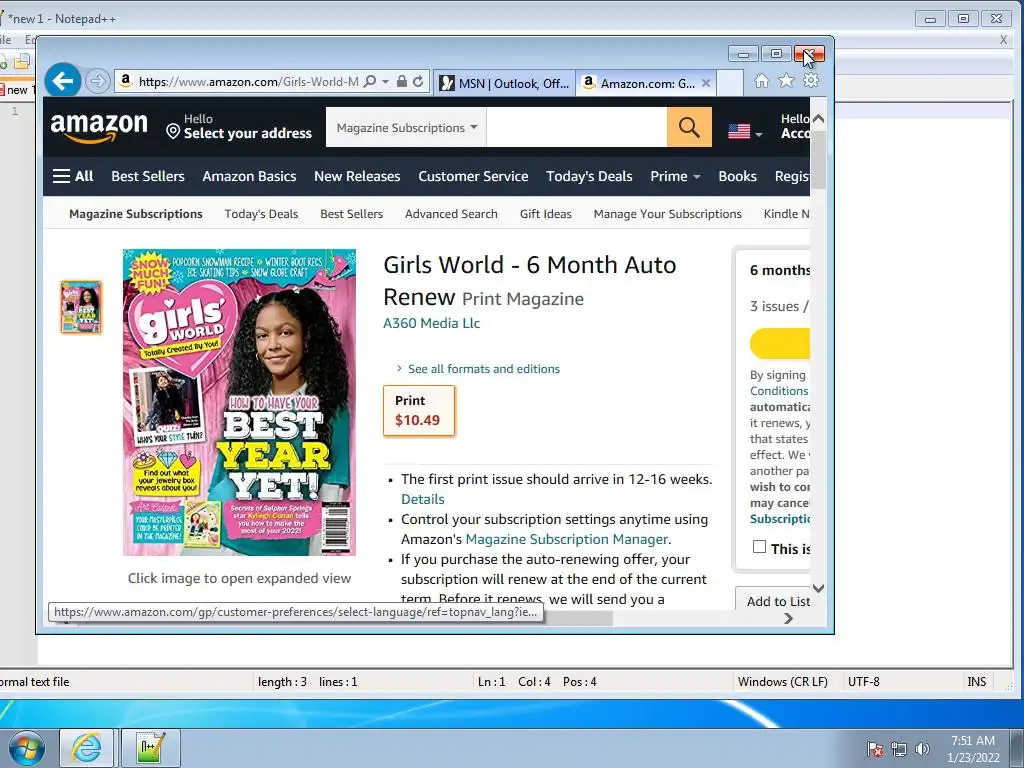Screen dimensions: 1024x768
Task: Open Favorites with the star icon
Action: [x=786, y=81]
